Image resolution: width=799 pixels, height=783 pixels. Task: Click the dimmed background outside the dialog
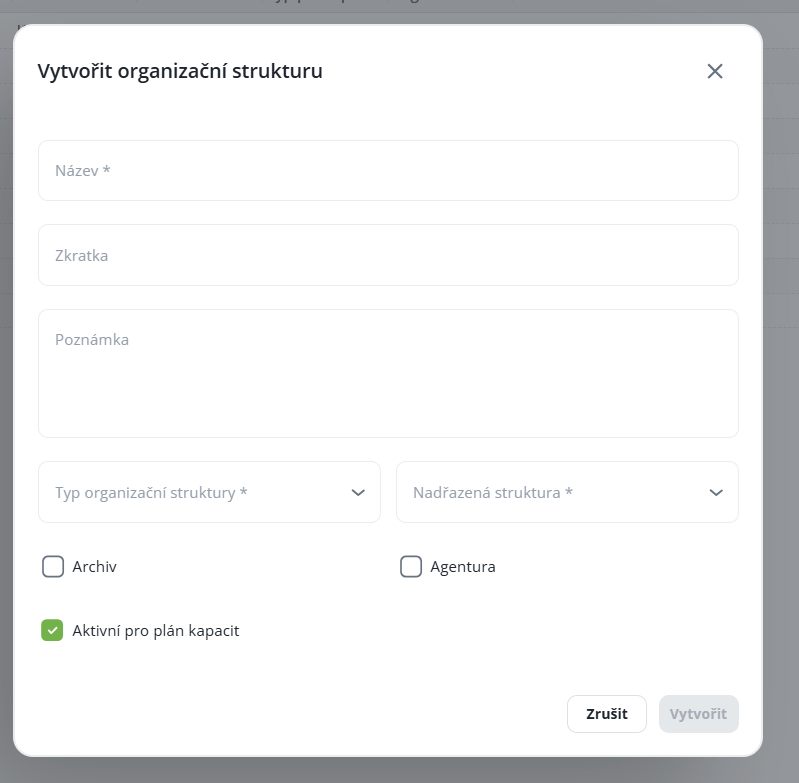781,400
